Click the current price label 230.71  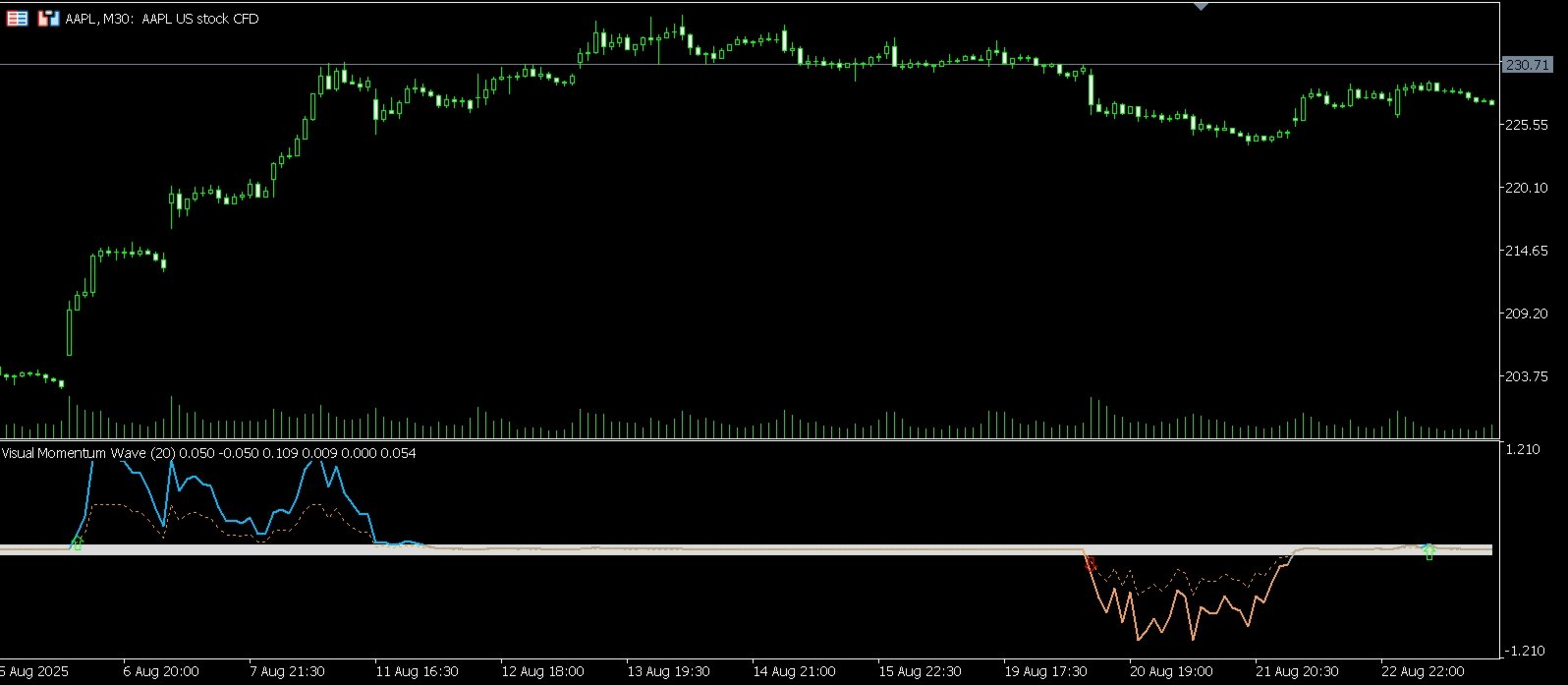(1528, 65)
